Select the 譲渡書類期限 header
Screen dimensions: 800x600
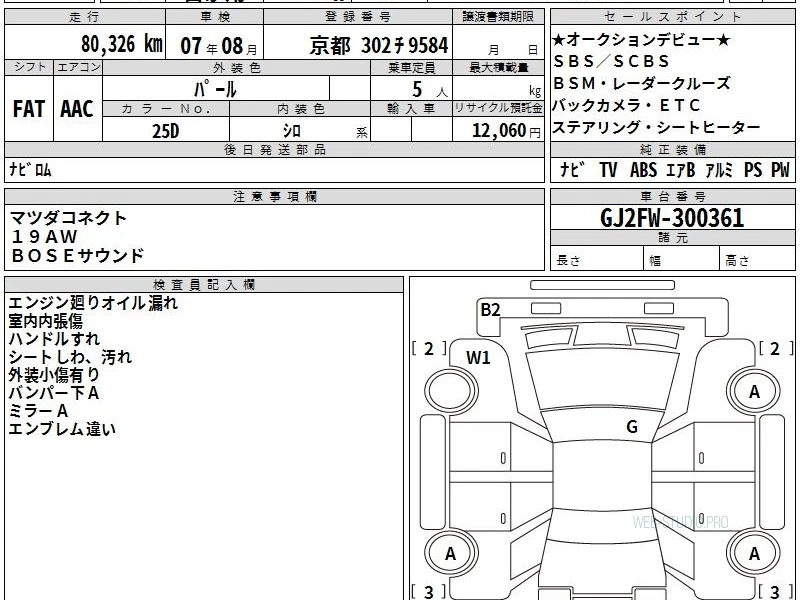coord(498,17)
